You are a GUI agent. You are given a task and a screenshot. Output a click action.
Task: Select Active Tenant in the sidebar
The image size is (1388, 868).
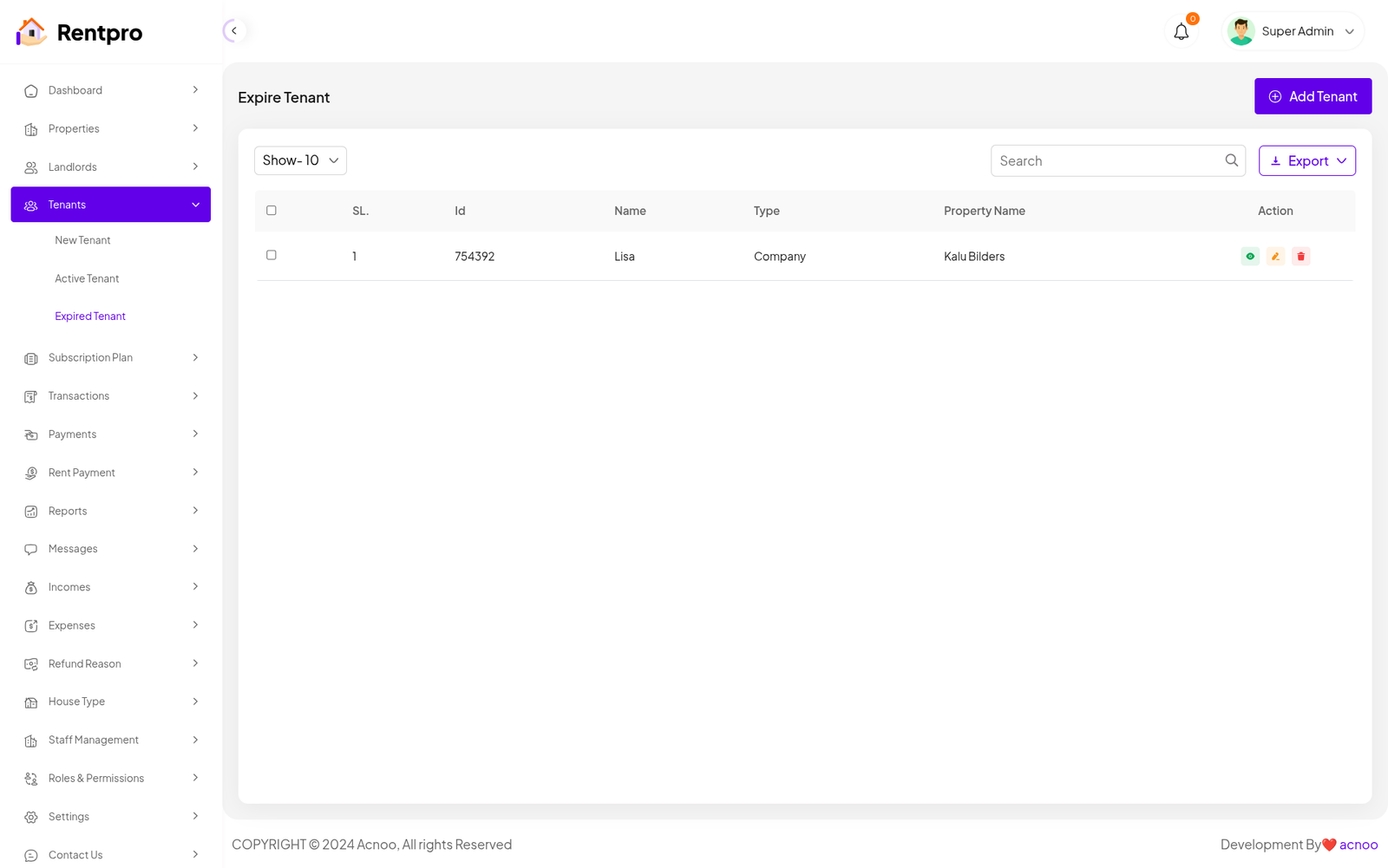coord(87,278)
